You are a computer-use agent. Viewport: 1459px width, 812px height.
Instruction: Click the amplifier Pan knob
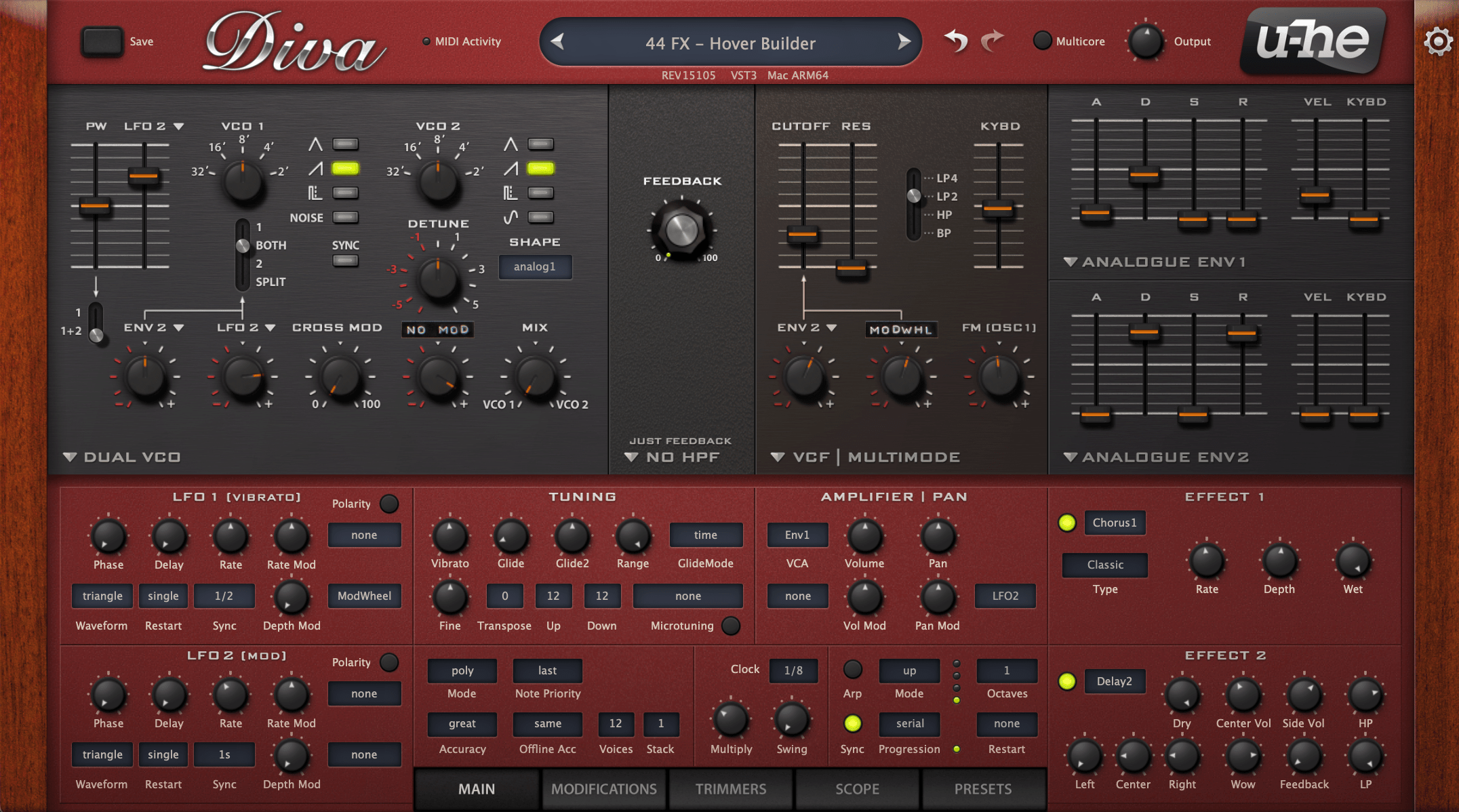pyautogui.click(x=938, y=535)
